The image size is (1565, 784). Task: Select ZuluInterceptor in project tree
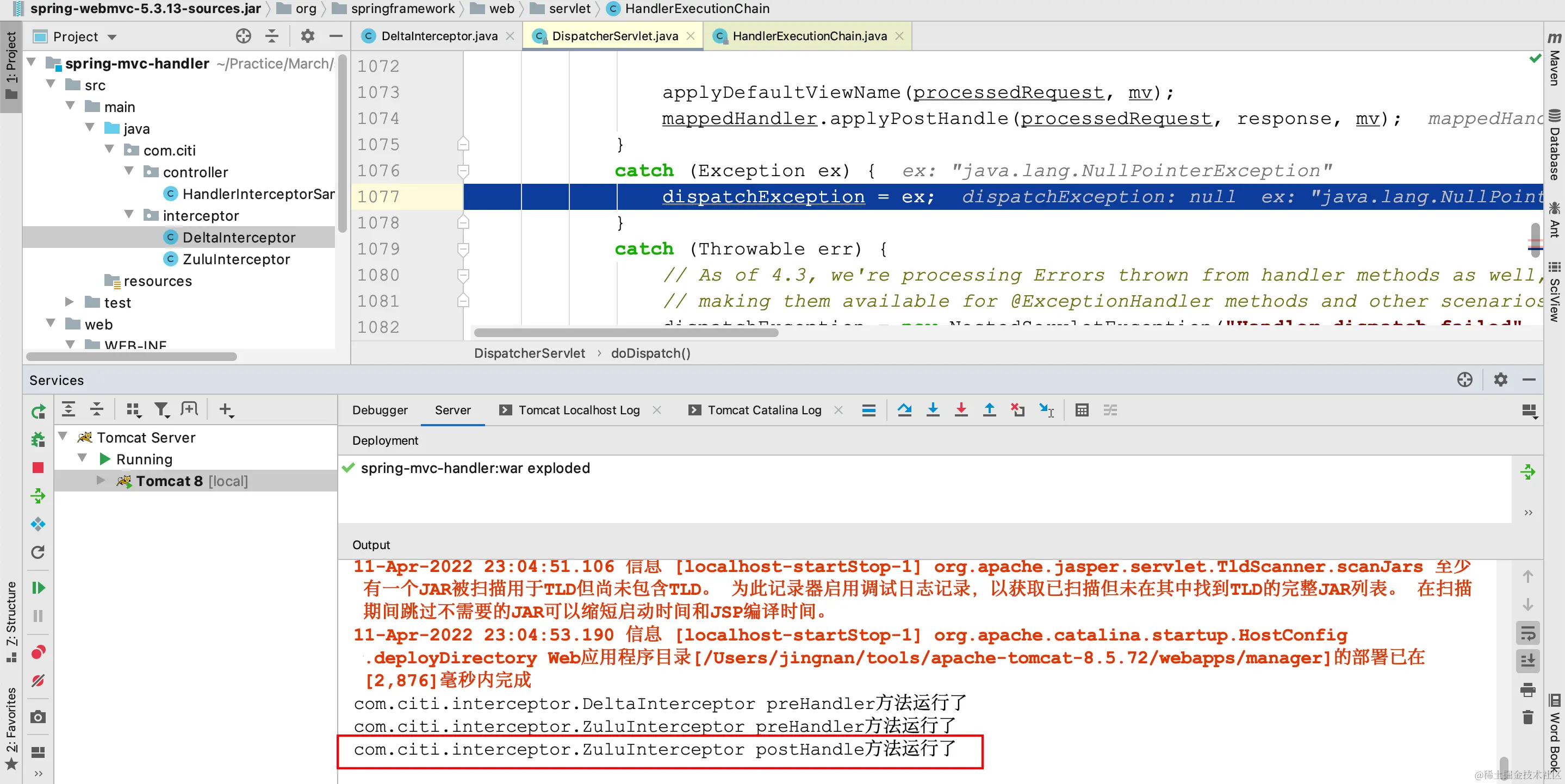pos(235,259)
